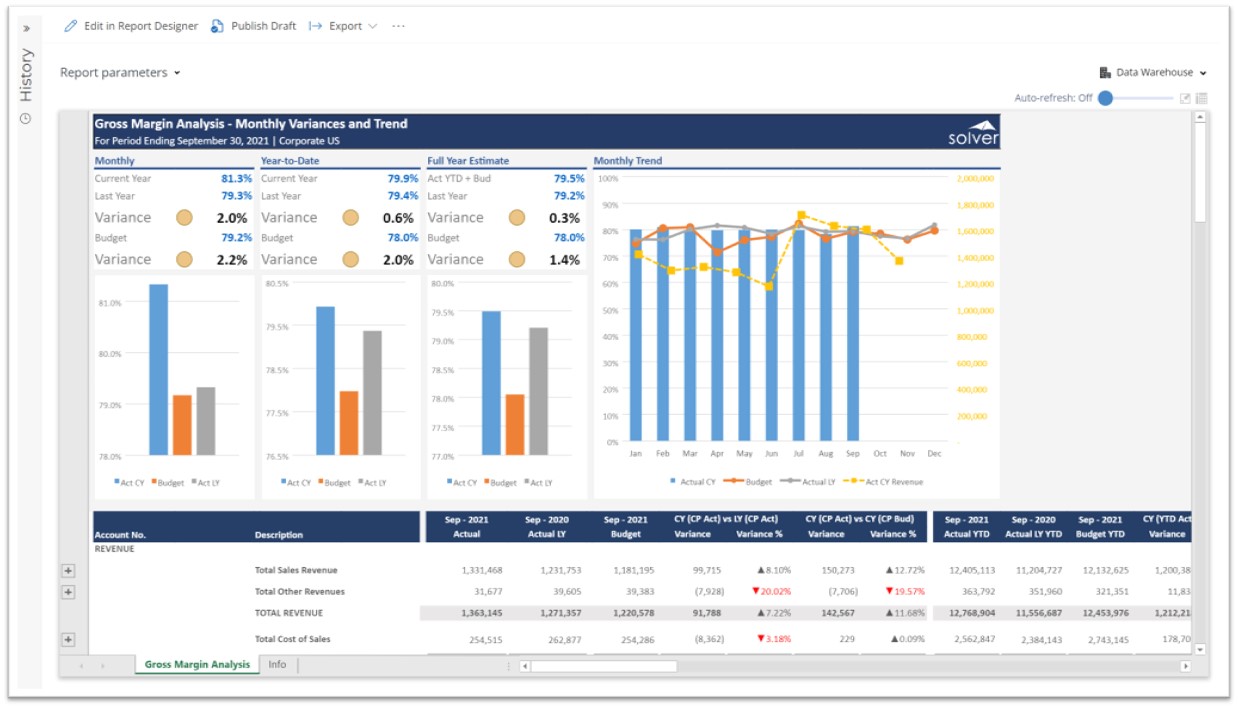Expand the Total Other Revenues row
The image size is (1238, 708).
point(68,592)
